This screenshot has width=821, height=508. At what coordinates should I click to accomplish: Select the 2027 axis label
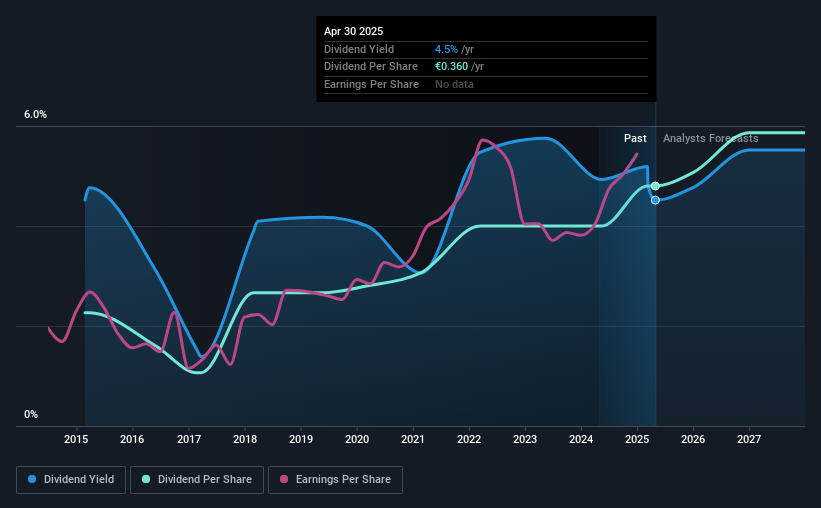coord(749,439)
